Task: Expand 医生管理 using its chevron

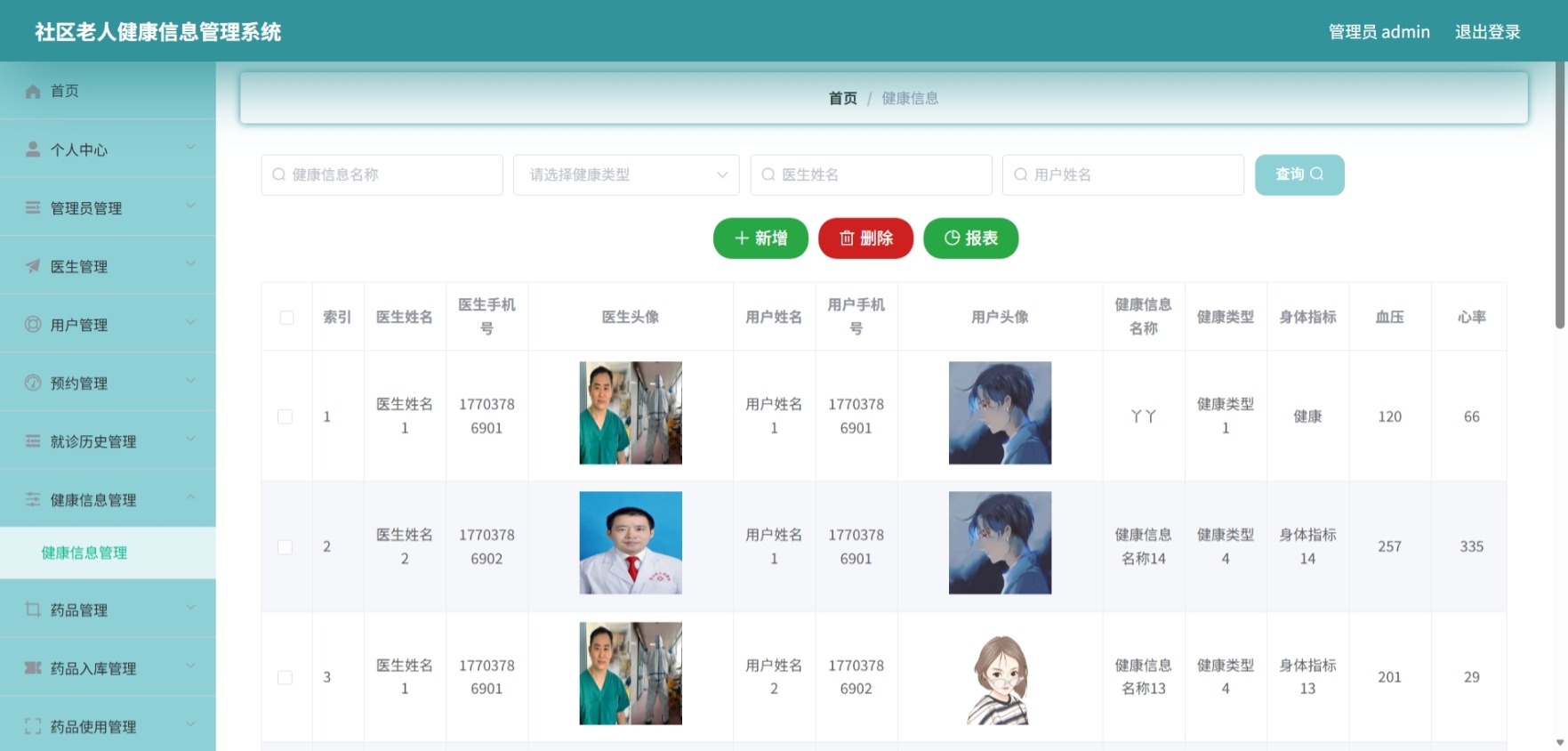Action: 190,264
